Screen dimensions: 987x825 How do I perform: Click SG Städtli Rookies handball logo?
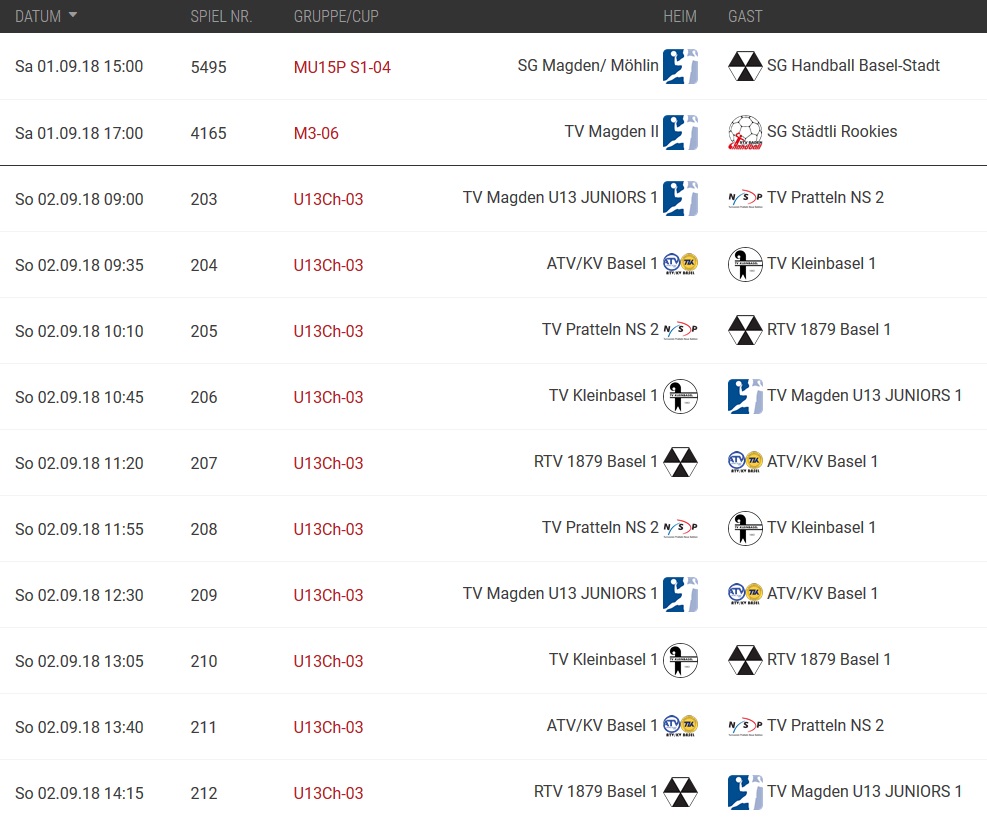coord(745,132)
